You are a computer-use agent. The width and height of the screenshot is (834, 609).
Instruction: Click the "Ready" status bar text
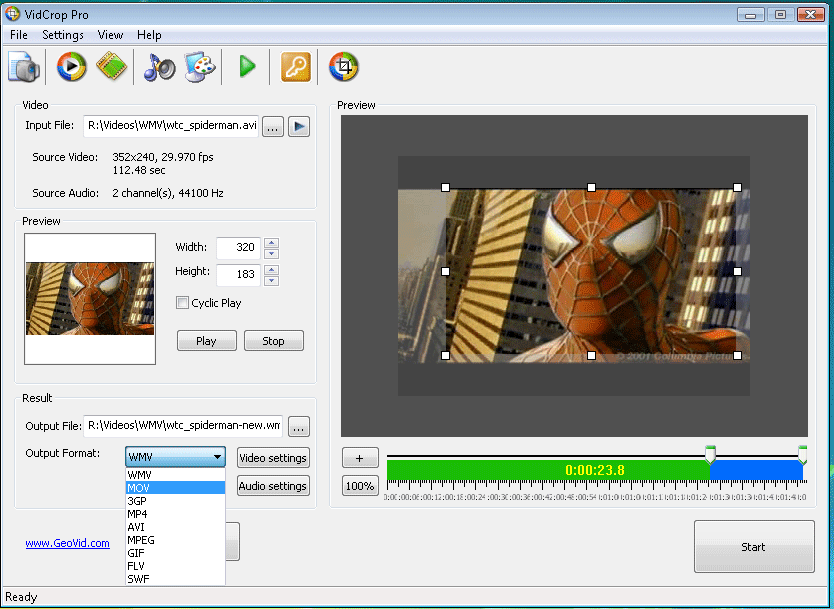click(21, 597)
